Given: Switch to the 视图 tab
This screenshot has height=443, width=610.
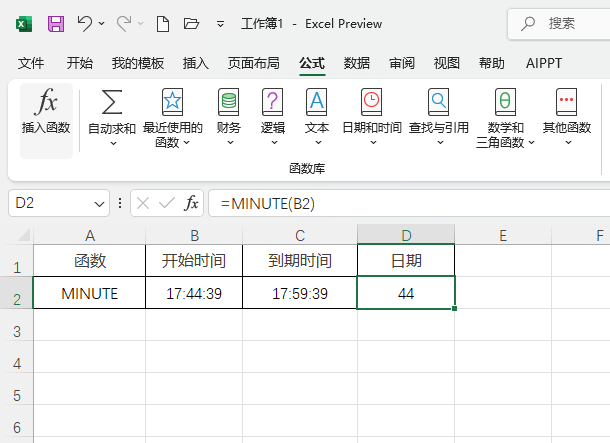Looking at the screenshot, I should click(447, 63).
